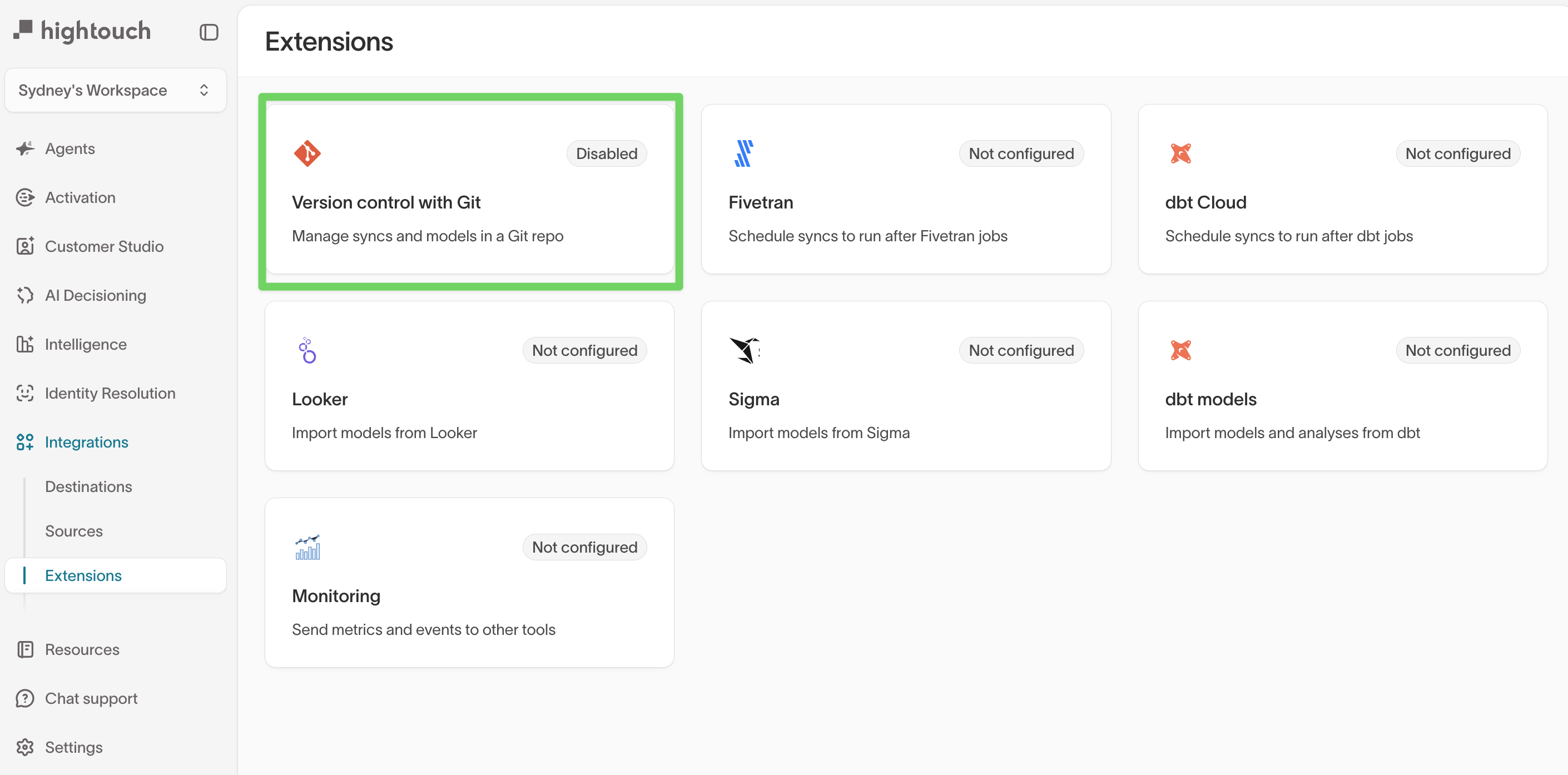Click the dbt models logo icon

coord(1180,350)
